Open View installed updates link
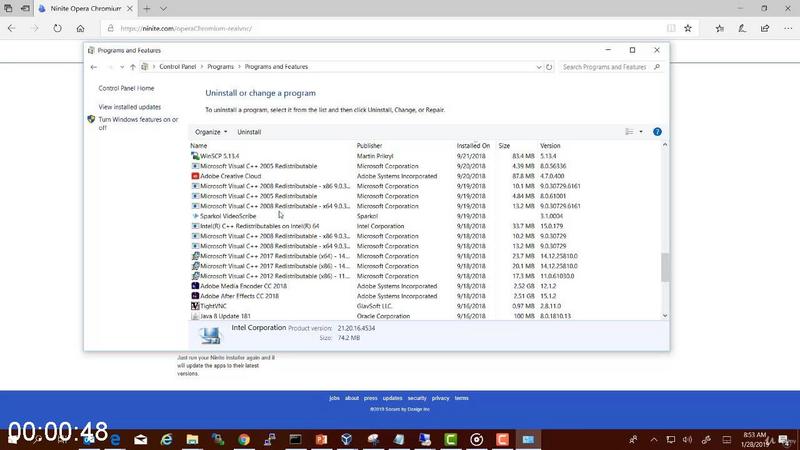This screenshot has width=800, height=450. [130, 107]
